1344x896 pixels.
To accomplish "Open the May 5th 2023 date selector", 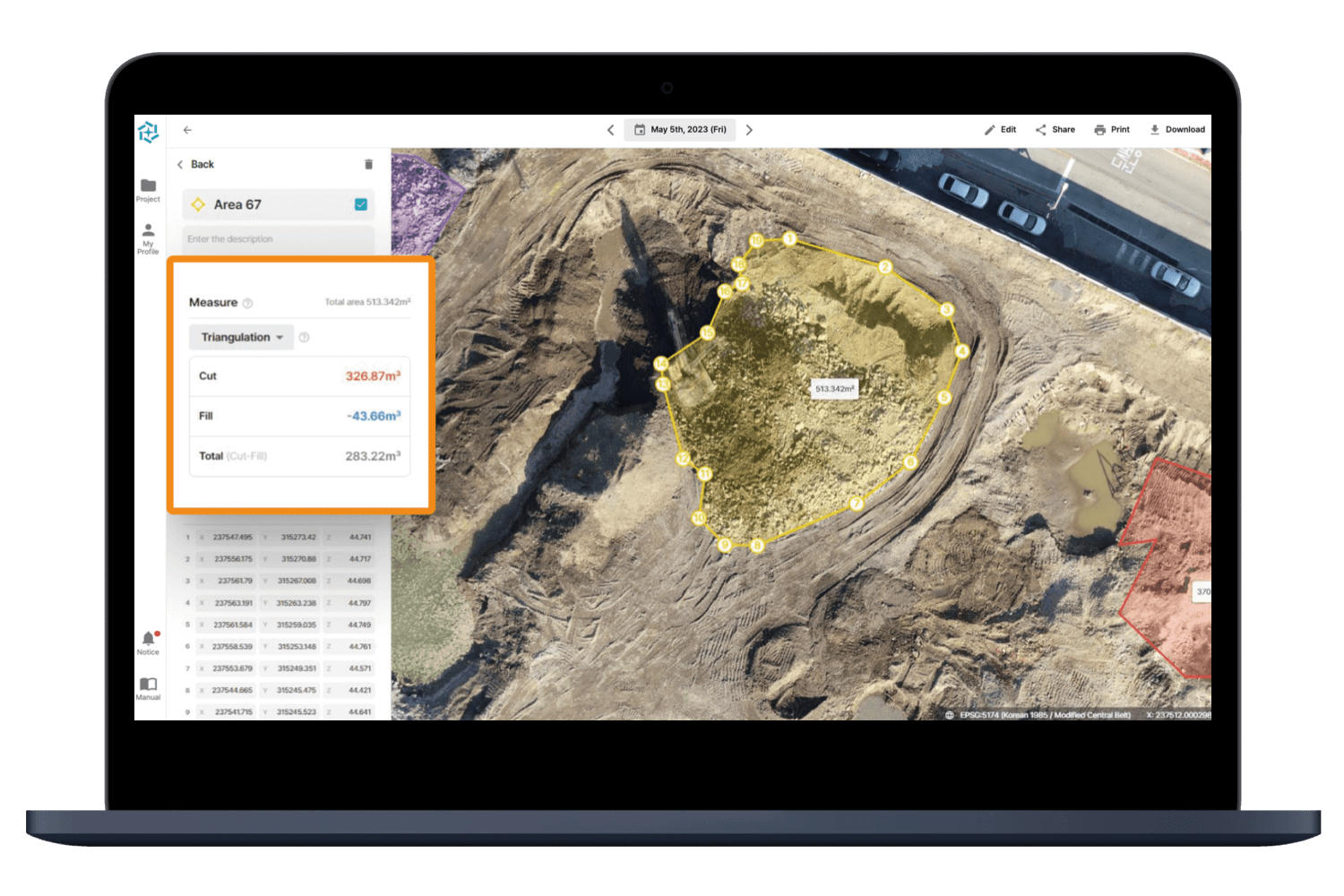I will click(680, 129).
